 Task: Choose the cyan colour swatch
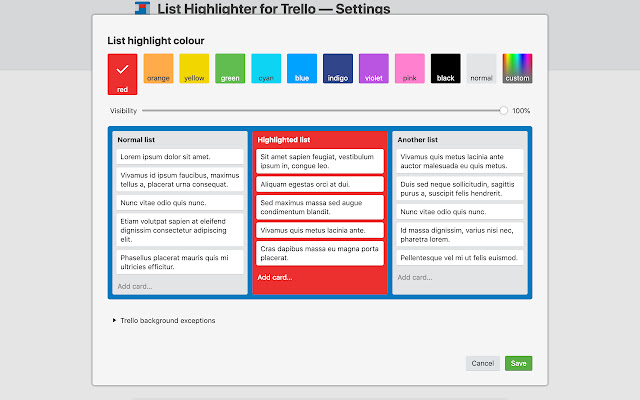click(x=266, y=69)
